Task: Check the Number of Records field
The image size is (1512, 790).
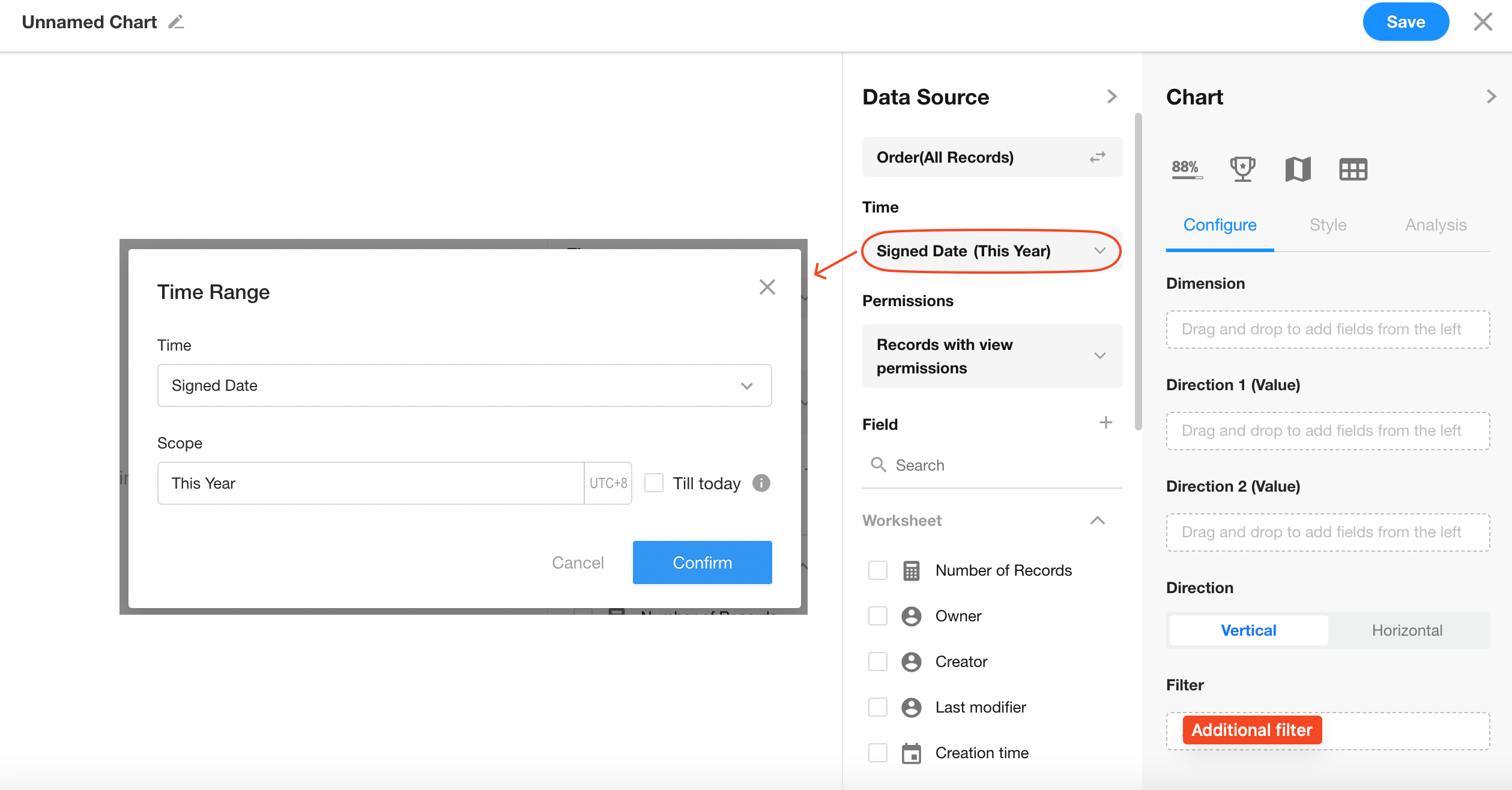Action: click(878, 570)
